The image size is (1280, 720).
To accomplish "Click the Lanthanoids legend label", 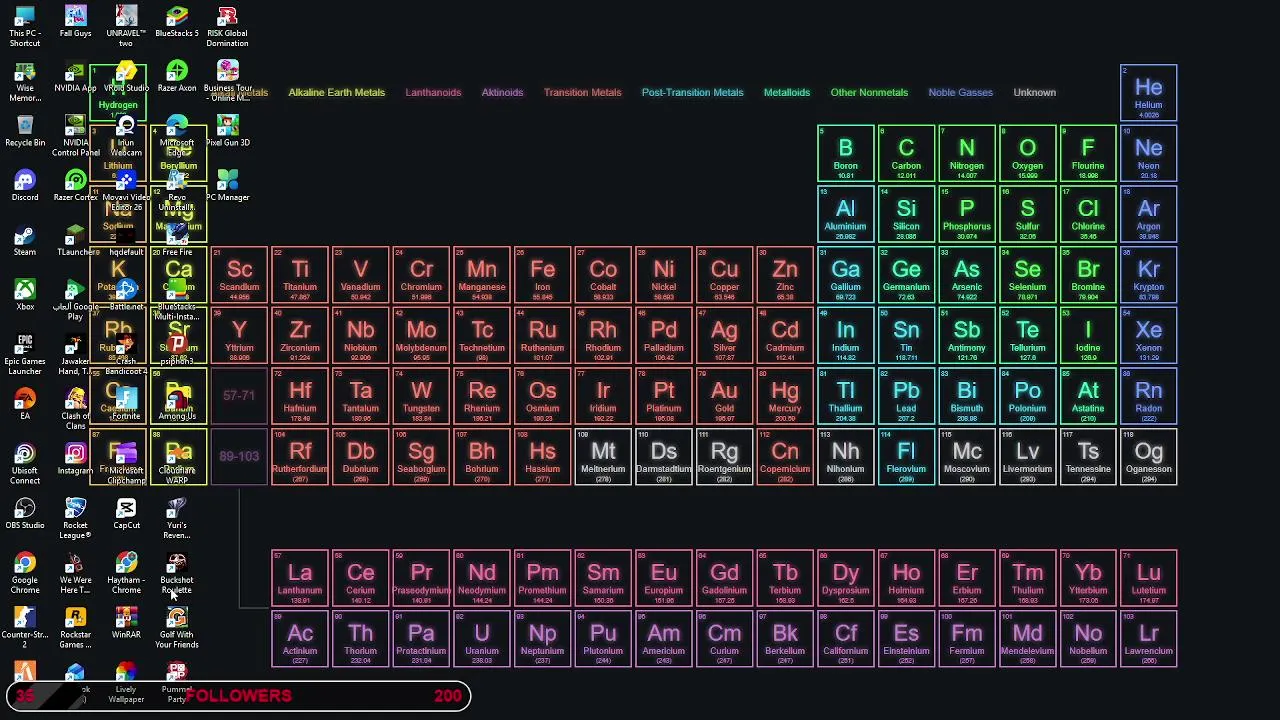I will tap(433, 92).
